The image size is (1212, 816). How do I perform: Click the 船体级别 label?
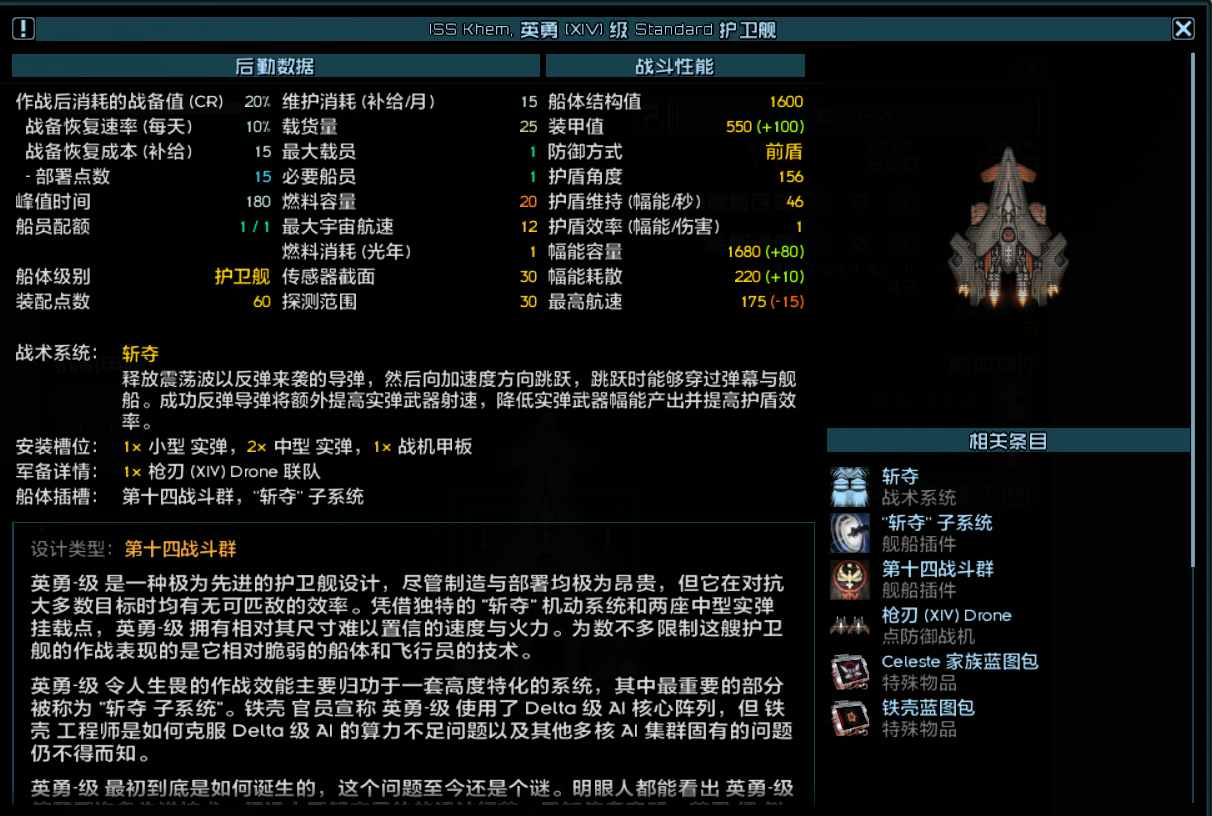click(x=52, y=277)
